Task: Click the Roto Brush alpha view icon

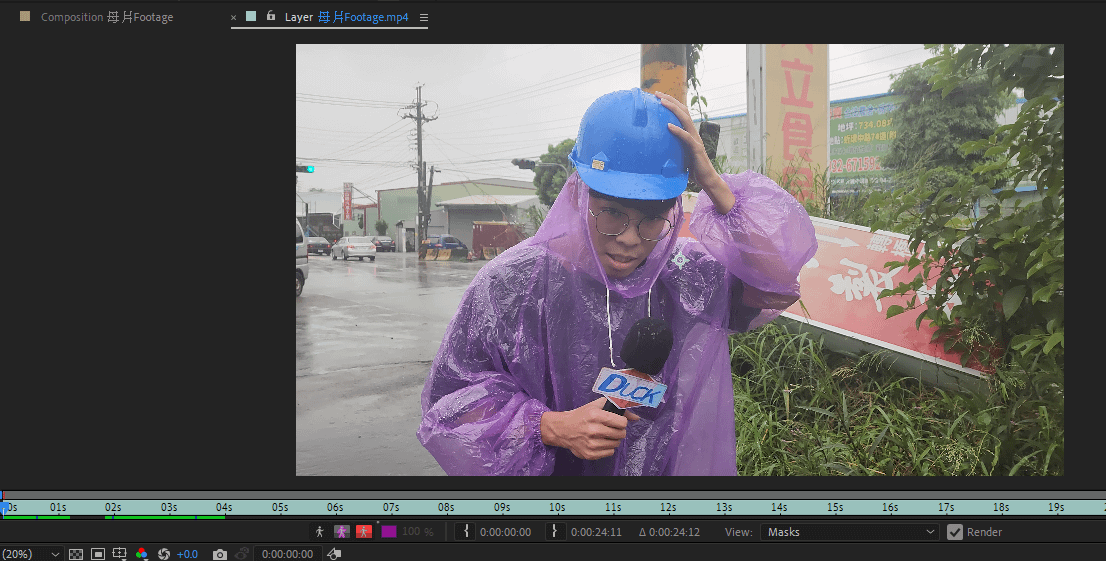Action: [320, 532]
